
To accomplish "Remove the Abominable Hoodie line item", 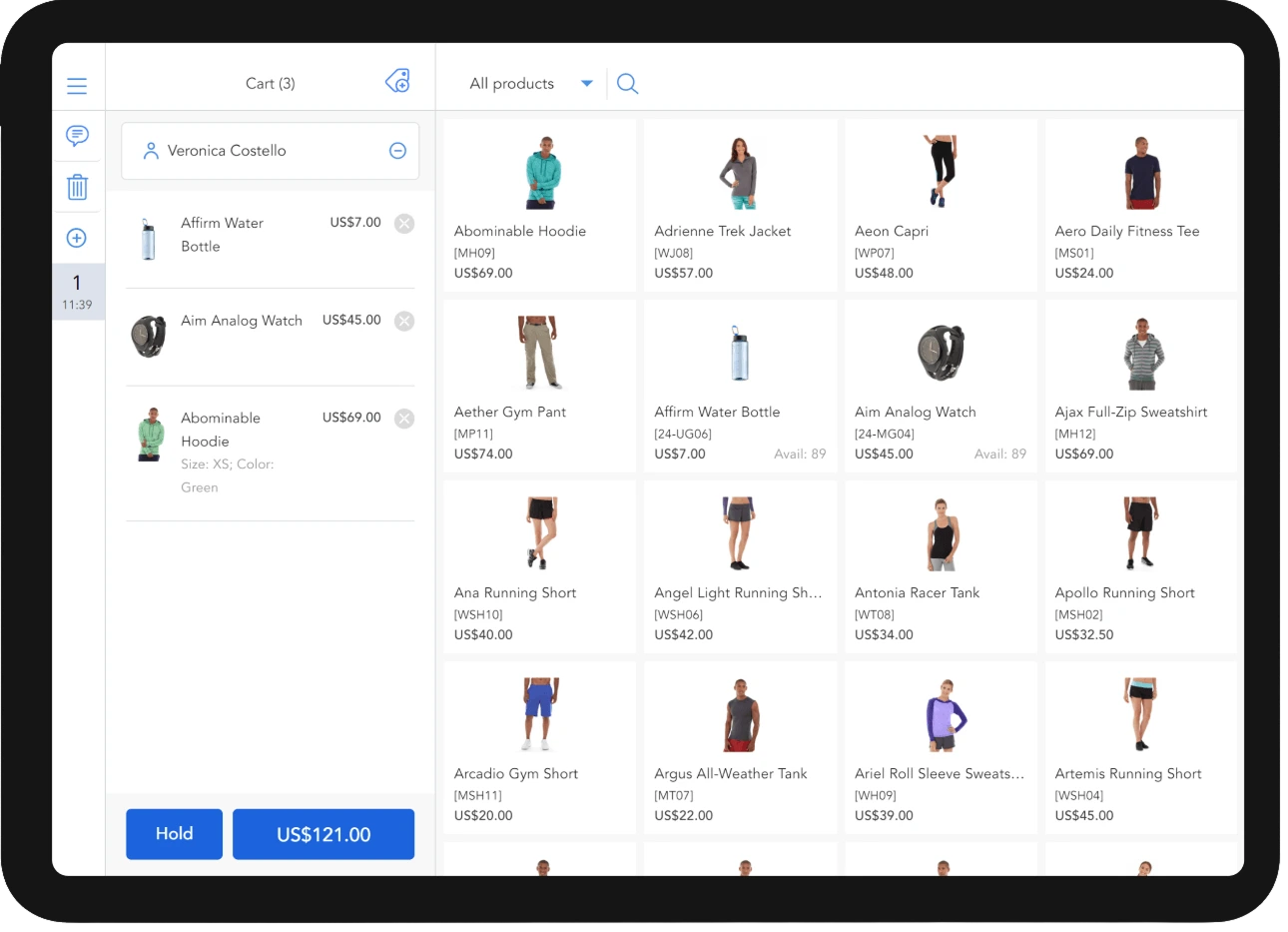I will pyautogui.click(x=404, y=418).
